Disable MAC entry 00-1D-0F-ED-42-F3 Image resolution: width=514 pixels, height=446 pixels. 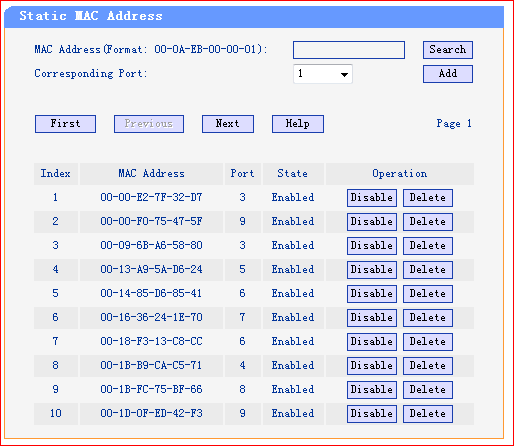point(372,414)
